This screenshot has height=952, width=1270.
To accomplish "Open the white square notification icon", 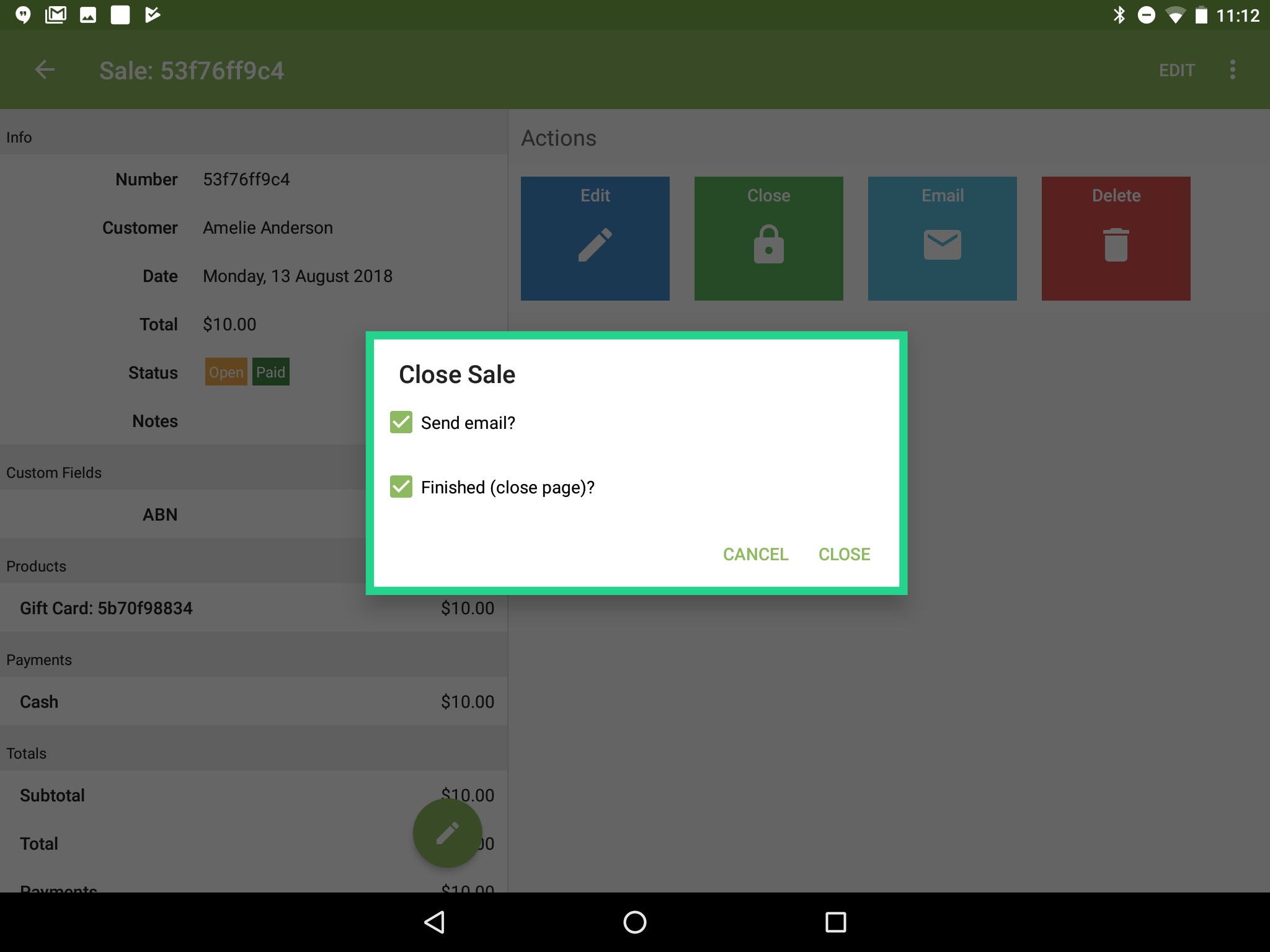I will pyautogui.click(x=120, y=15).
